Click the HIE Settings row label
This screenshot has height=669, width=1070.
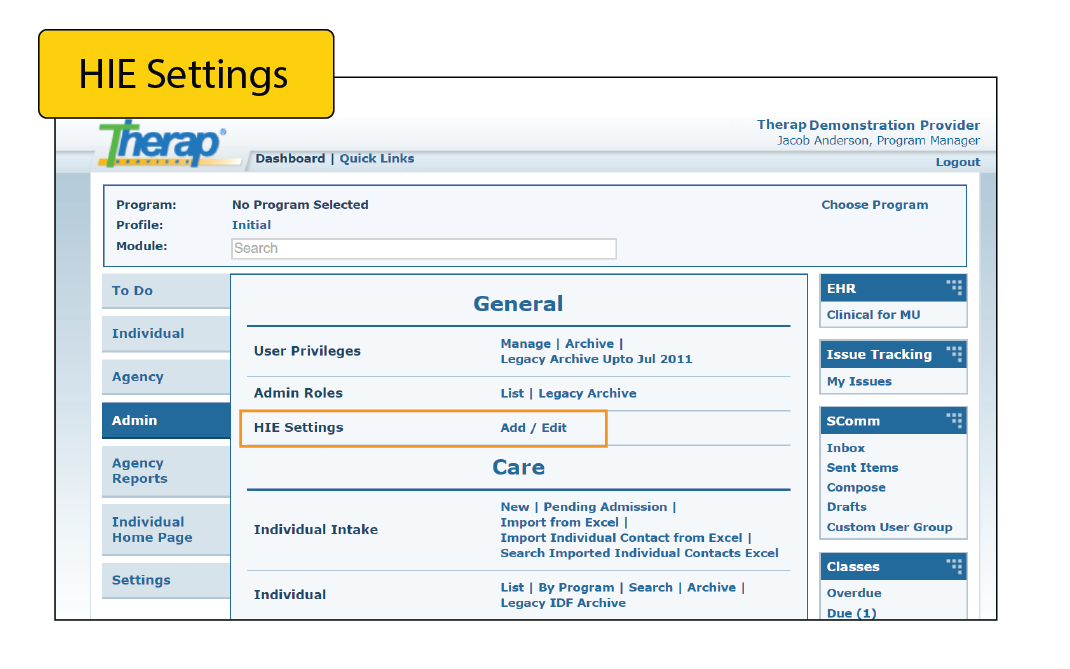click(298, 428)
